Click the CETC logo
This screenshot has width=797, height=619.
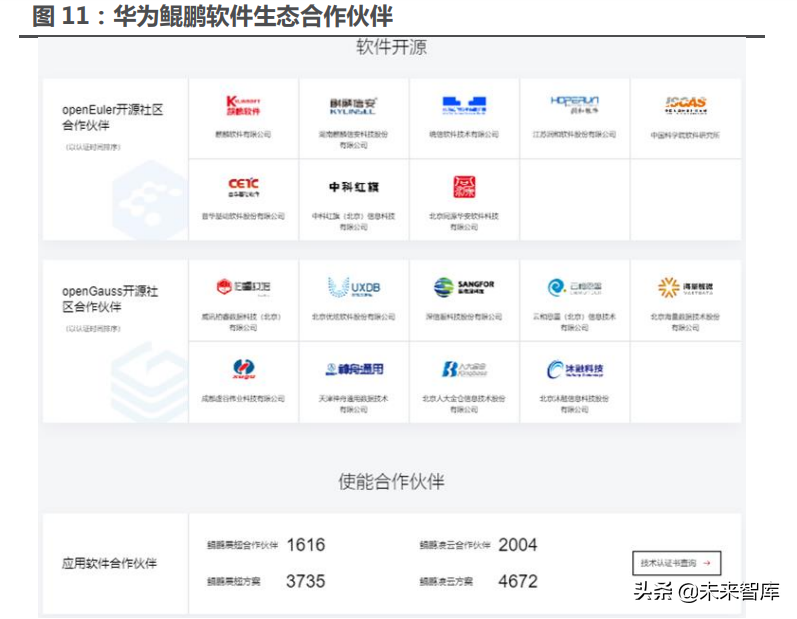point(243,187)
